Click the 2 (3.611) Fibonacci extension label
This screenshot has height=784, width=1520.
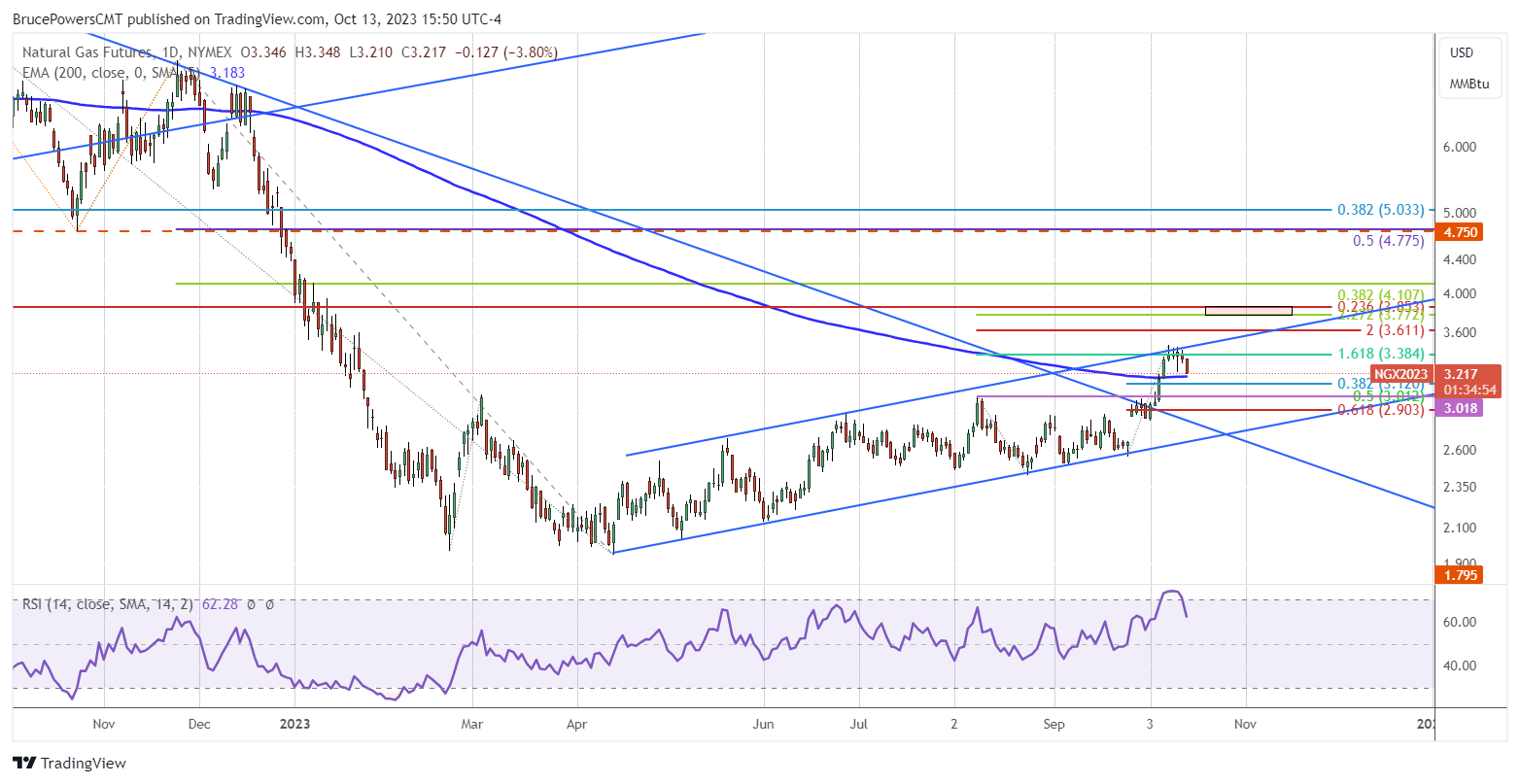tap(1396, 331)
